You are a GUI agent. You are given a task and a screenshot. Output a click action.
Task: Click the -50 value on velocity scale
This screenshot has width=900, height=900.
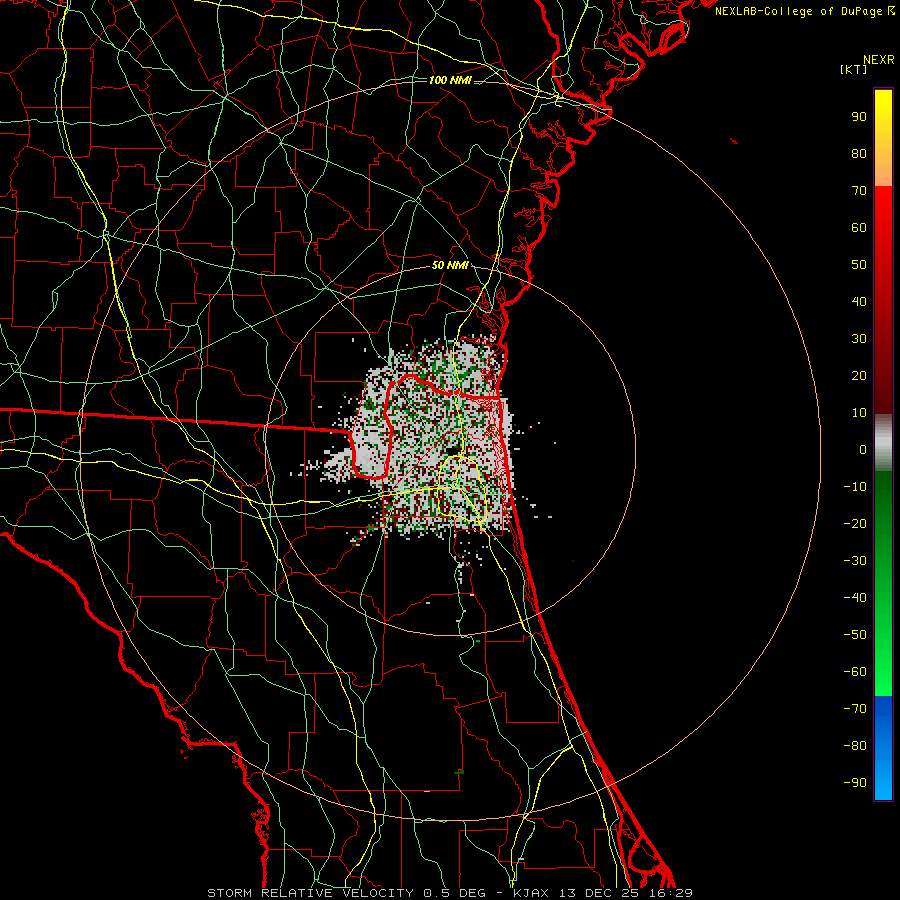click(x=855, y=635)
